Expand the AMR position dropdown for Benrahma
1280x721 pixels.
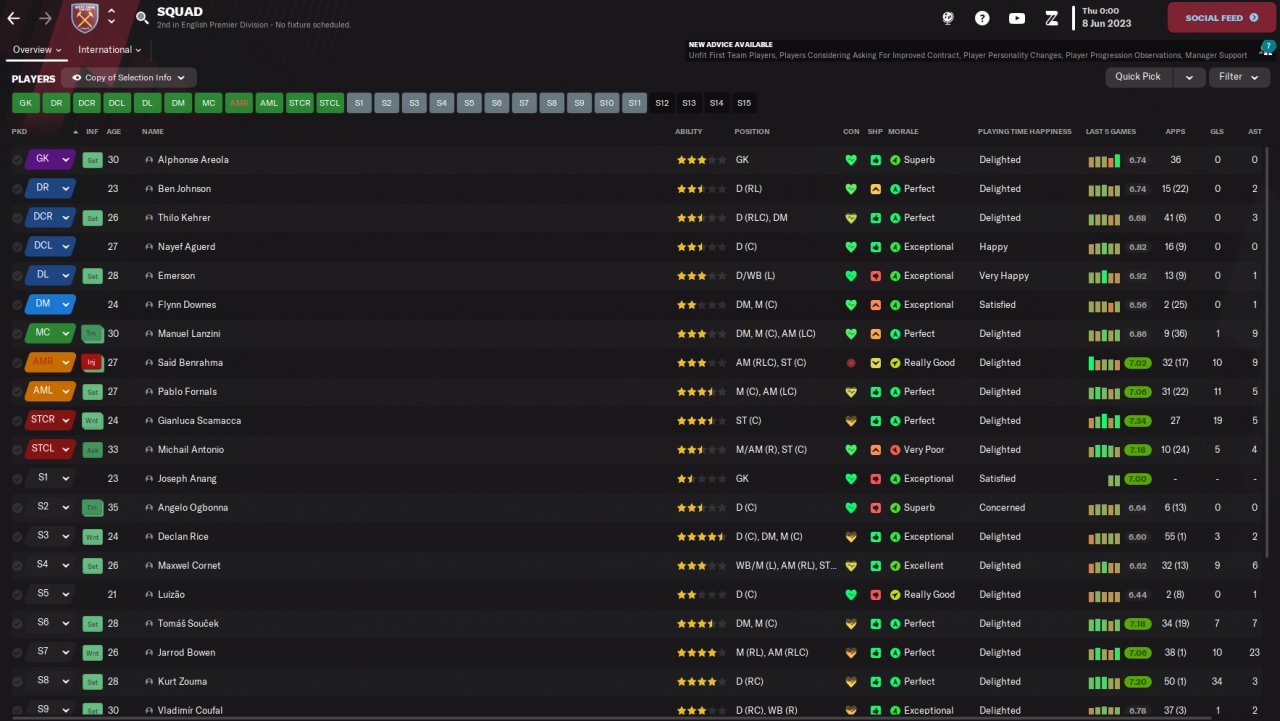[66, 363]
